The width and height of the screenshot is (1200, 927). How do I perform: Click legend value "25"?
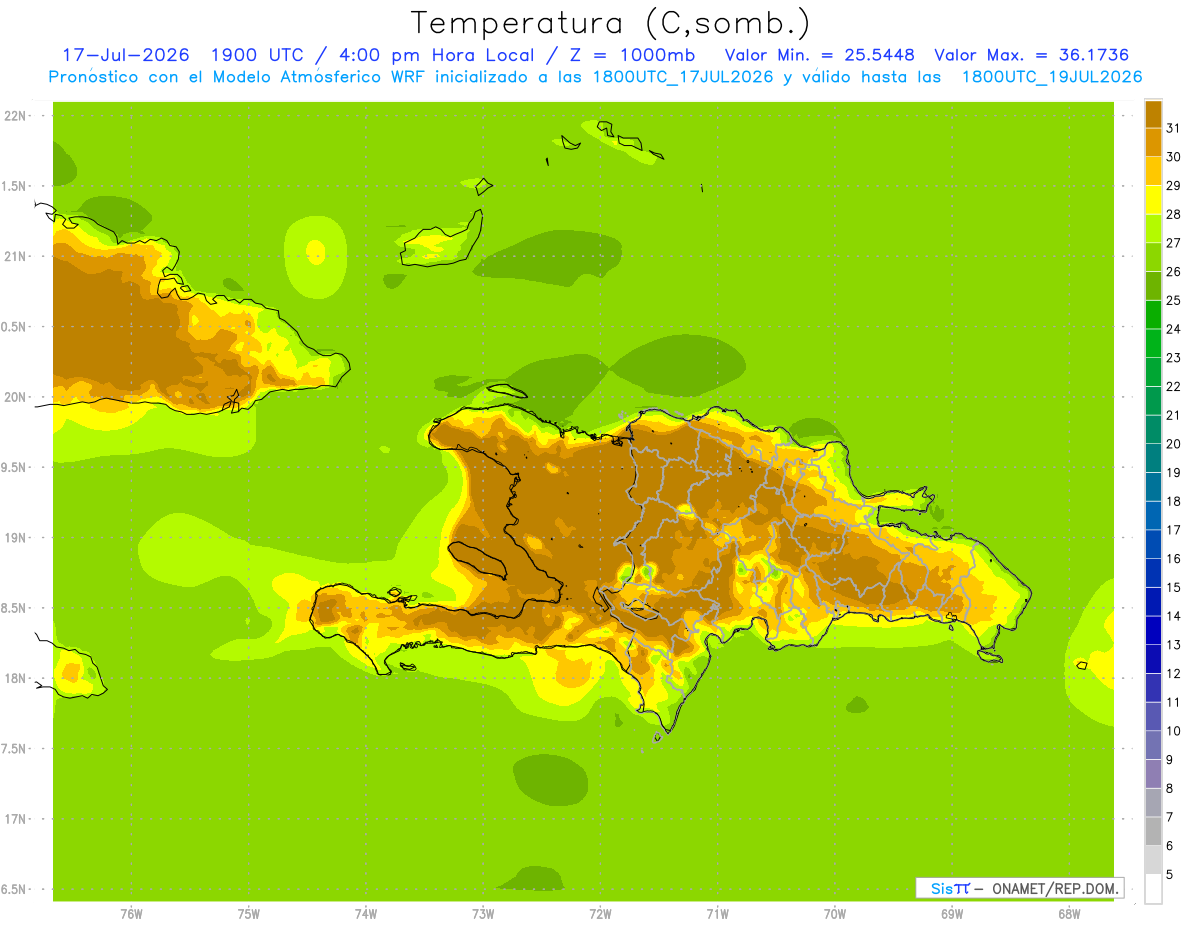pyautogui.click(x=1173, y=300)
